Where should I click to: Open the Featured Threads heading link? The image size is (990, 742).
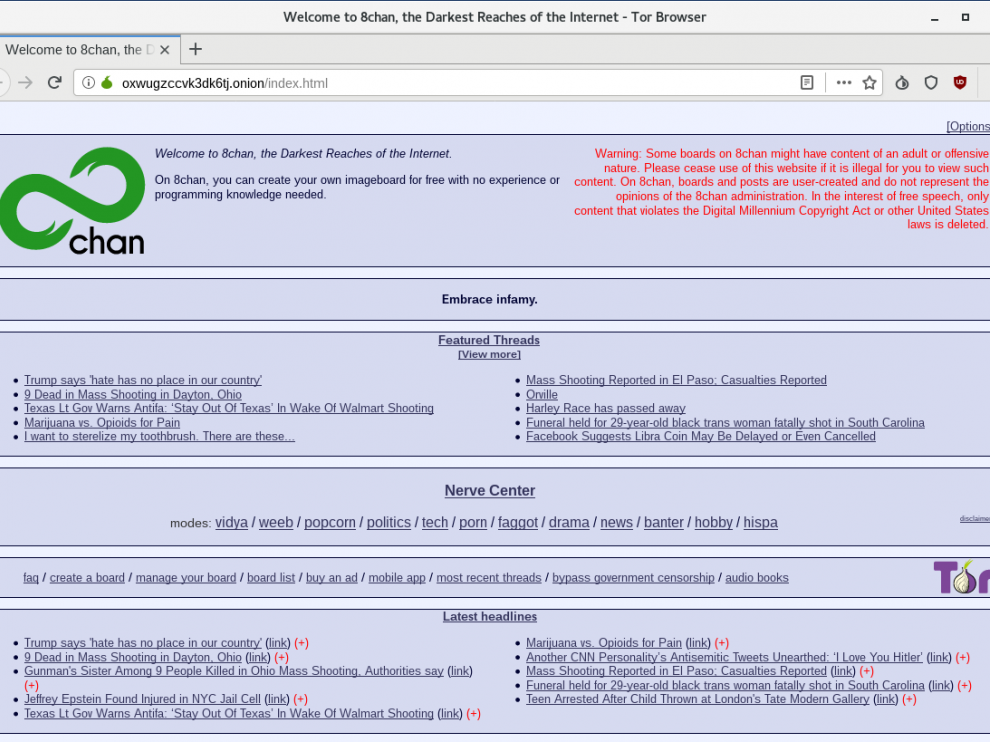tap(489, 340)
